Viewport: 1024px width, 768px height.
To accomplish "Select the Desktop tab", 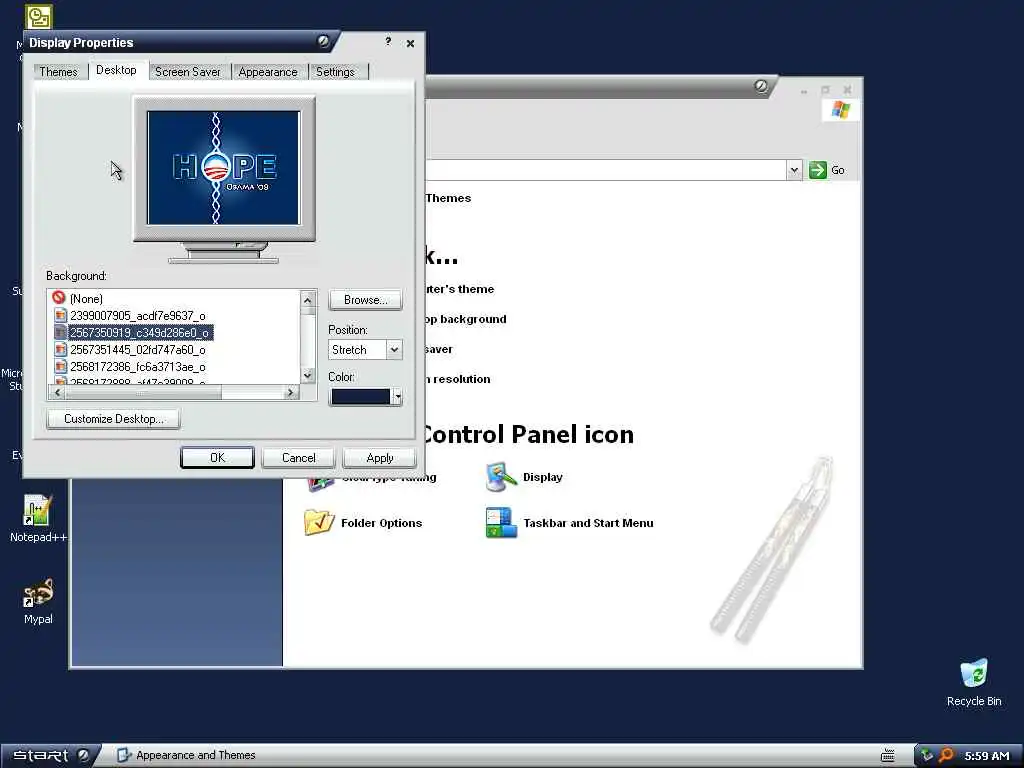I will pyautogui.click(x=116, y=71).
